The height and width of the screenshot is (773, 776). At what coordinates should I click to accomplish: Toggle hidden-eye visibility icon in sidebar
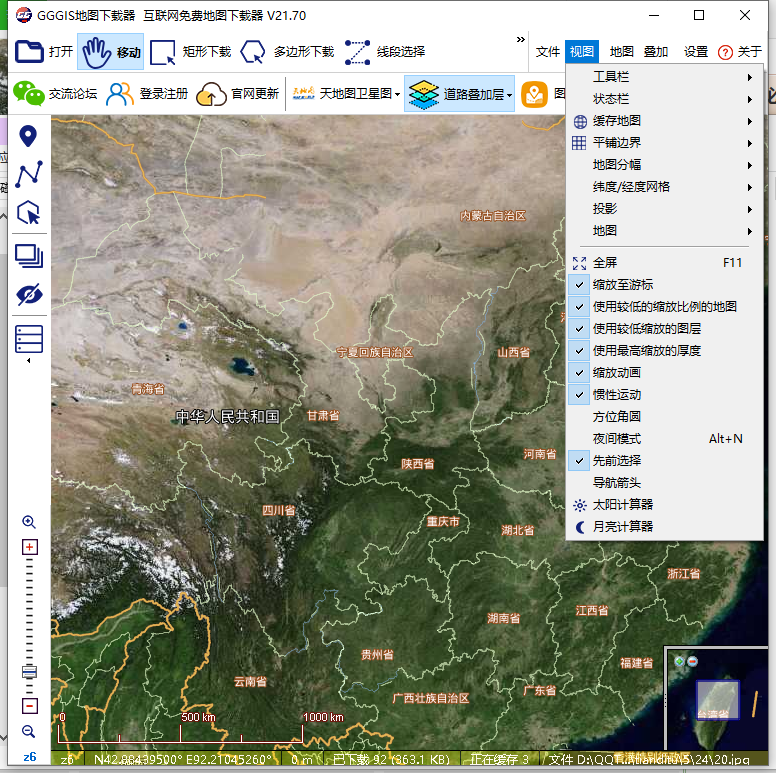point(29,295)
